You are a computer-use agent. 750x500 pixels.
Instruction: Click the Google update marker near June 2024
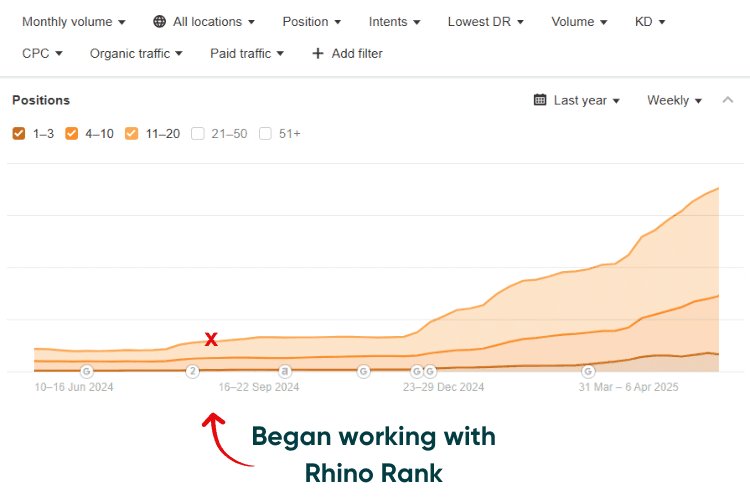(x=86, y=371)
